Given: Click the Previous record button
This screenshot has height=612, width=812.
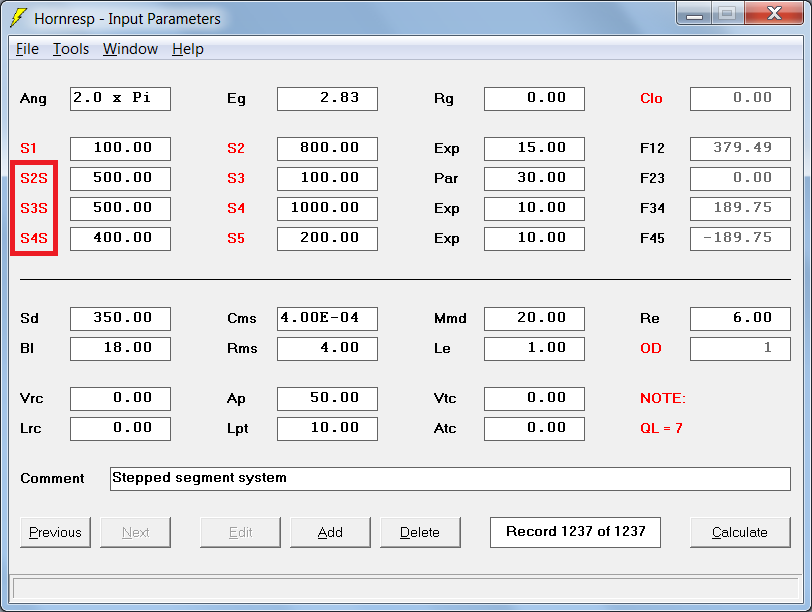Looking at the screenshot, I should (x=55, y=532).
